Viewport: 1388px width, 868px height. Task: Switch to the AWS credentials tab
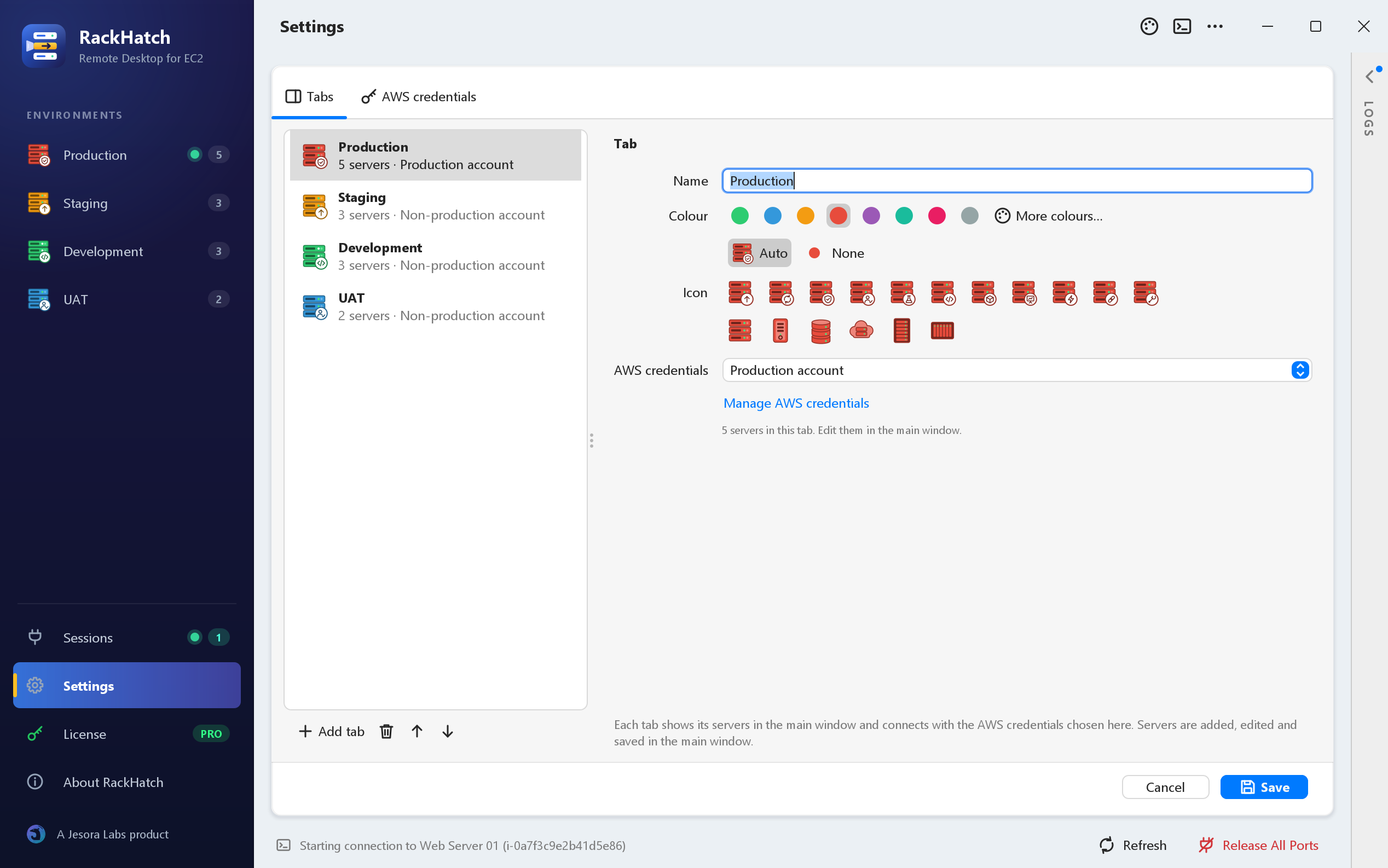coord(419,96)
